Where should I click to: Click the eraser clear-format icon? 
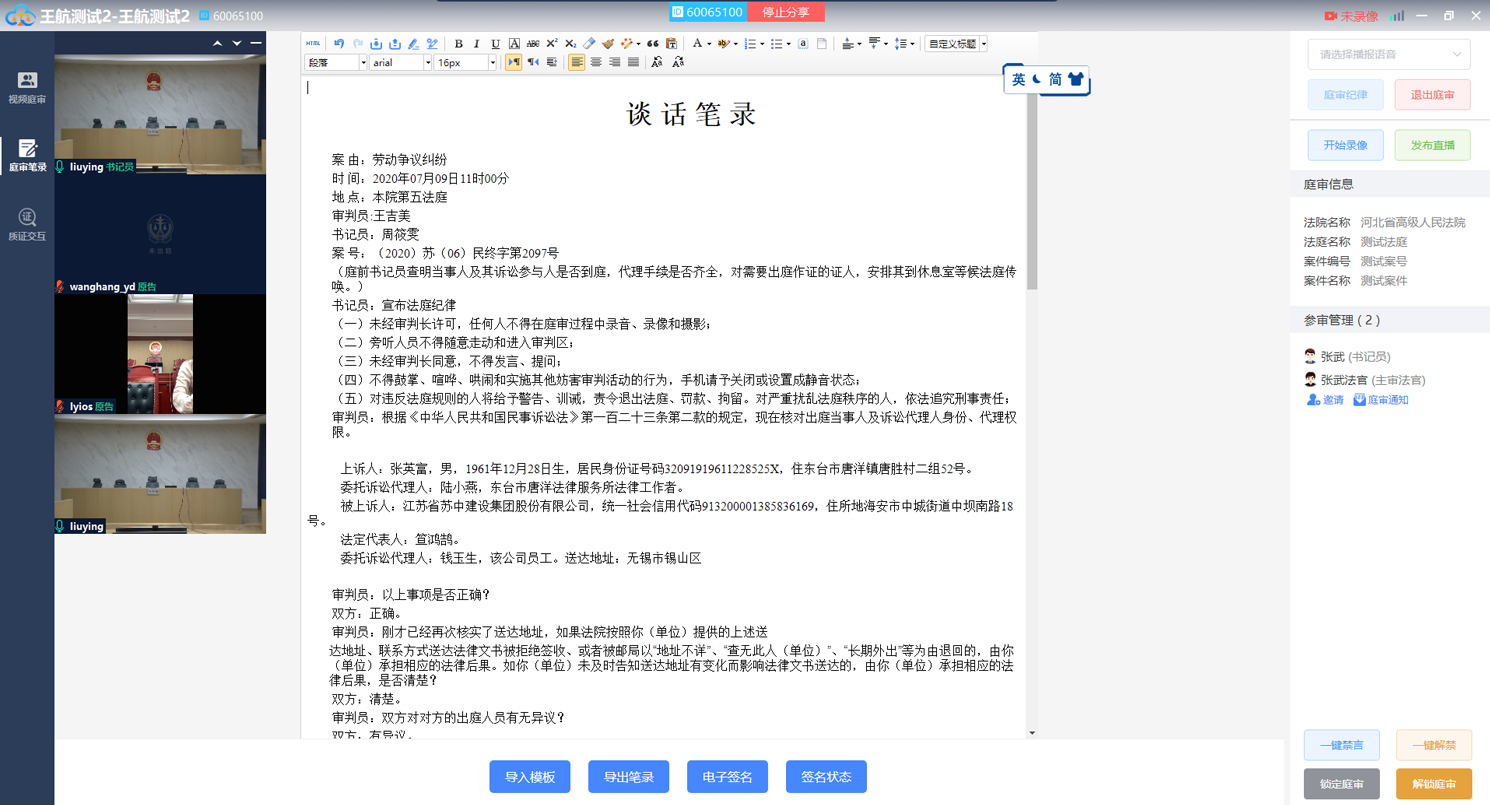[x=589, y=44]
